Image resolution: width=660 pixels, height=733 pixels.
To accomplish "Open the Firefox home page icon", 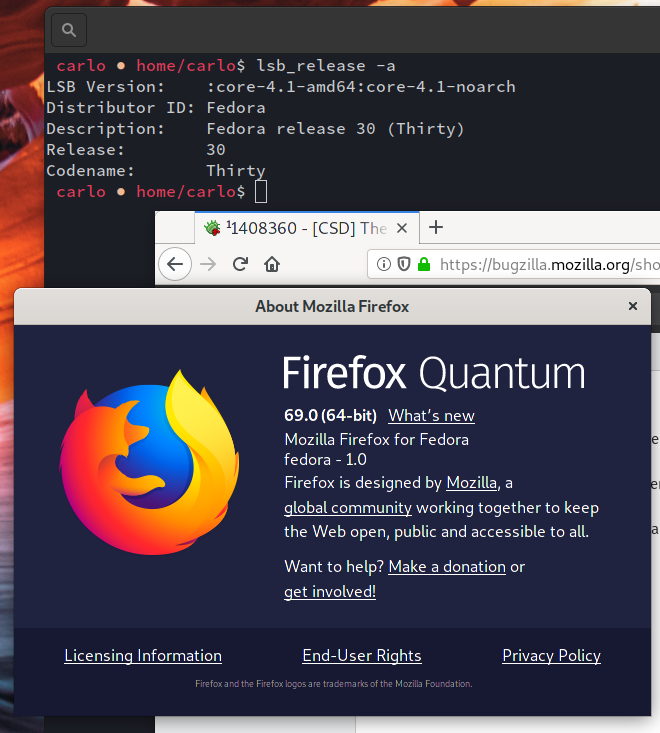I will click(272, 264).
